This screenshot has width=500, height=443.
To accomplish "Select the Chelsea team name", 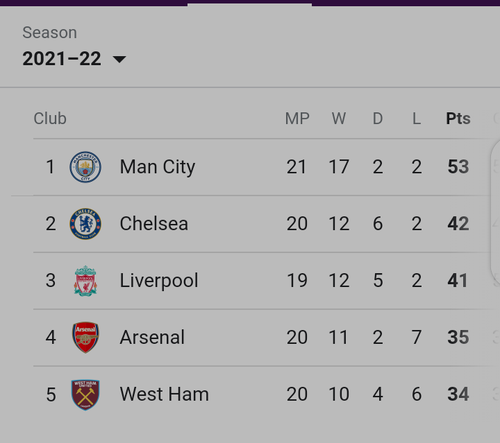I will pyautogui.click(x=154, y=224).
